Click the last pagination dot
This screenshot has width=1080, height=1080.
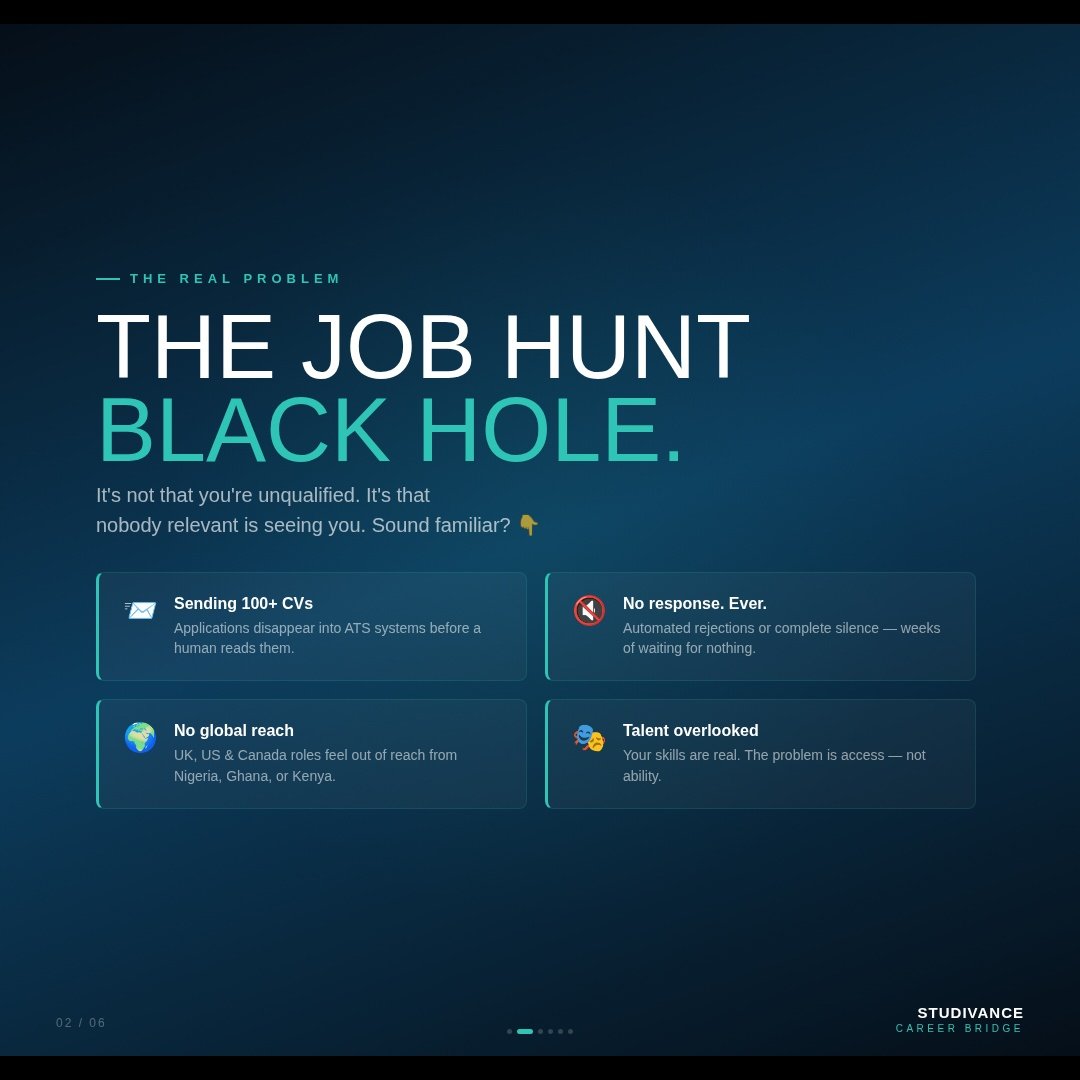click(570, 1031)
